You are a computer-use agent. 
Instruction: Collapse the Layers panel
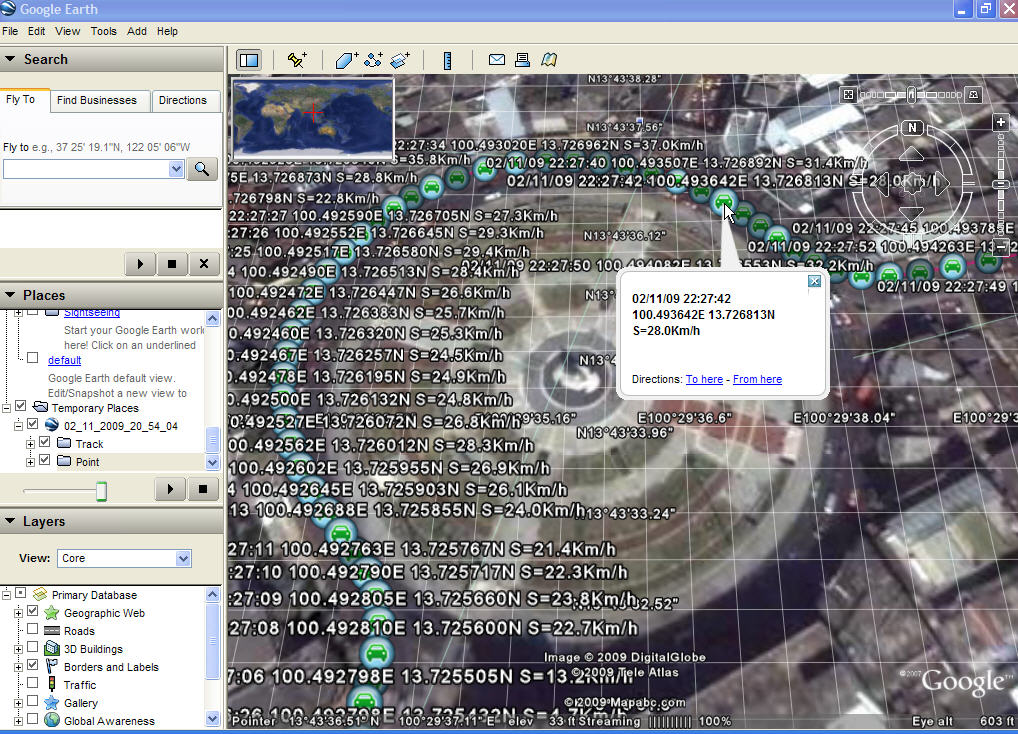(x=10, y=521)
